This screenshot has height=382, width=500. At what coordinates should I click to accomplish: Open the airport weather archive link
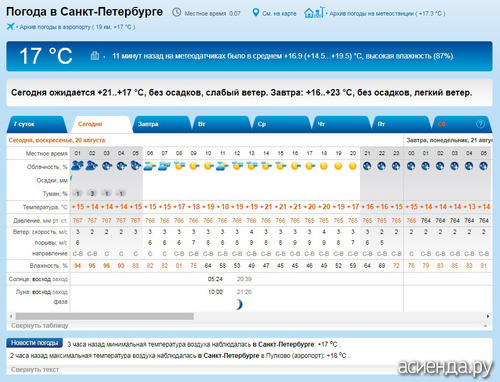click(77, 27)
